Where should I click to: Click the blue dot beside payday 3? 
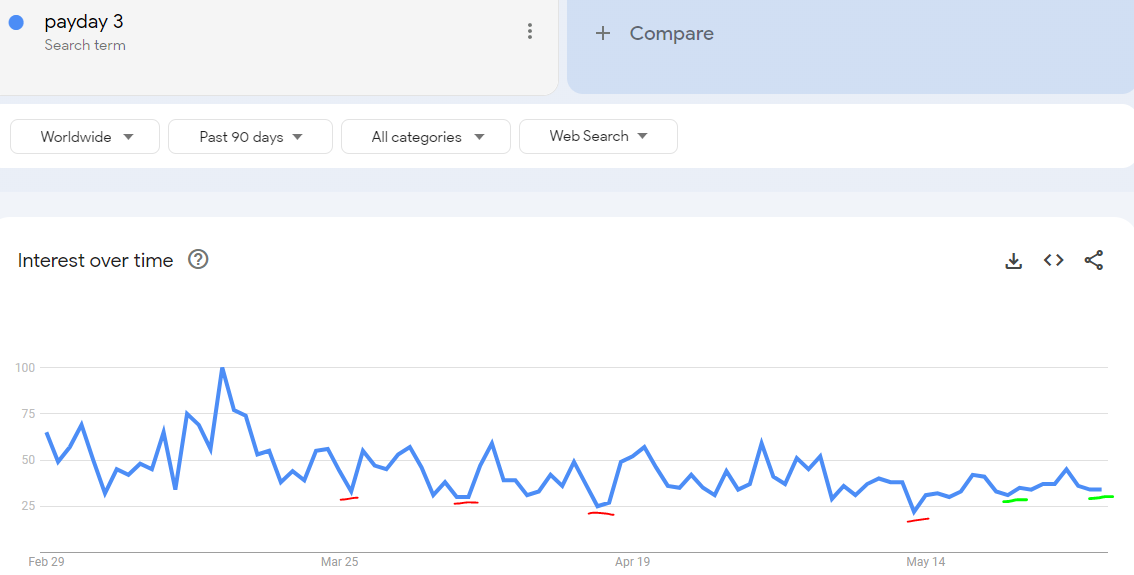16,22
